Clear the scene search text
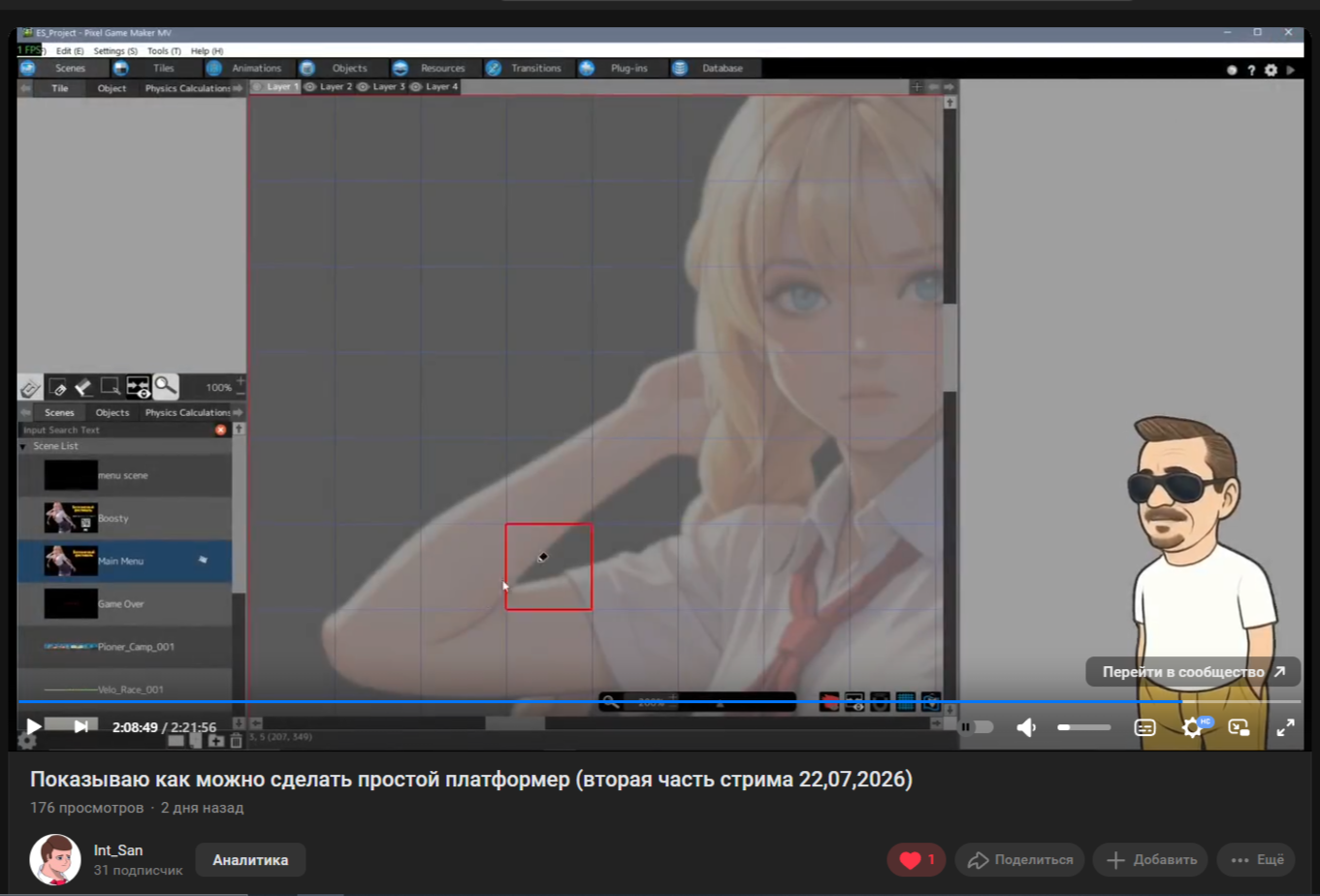 221,430
